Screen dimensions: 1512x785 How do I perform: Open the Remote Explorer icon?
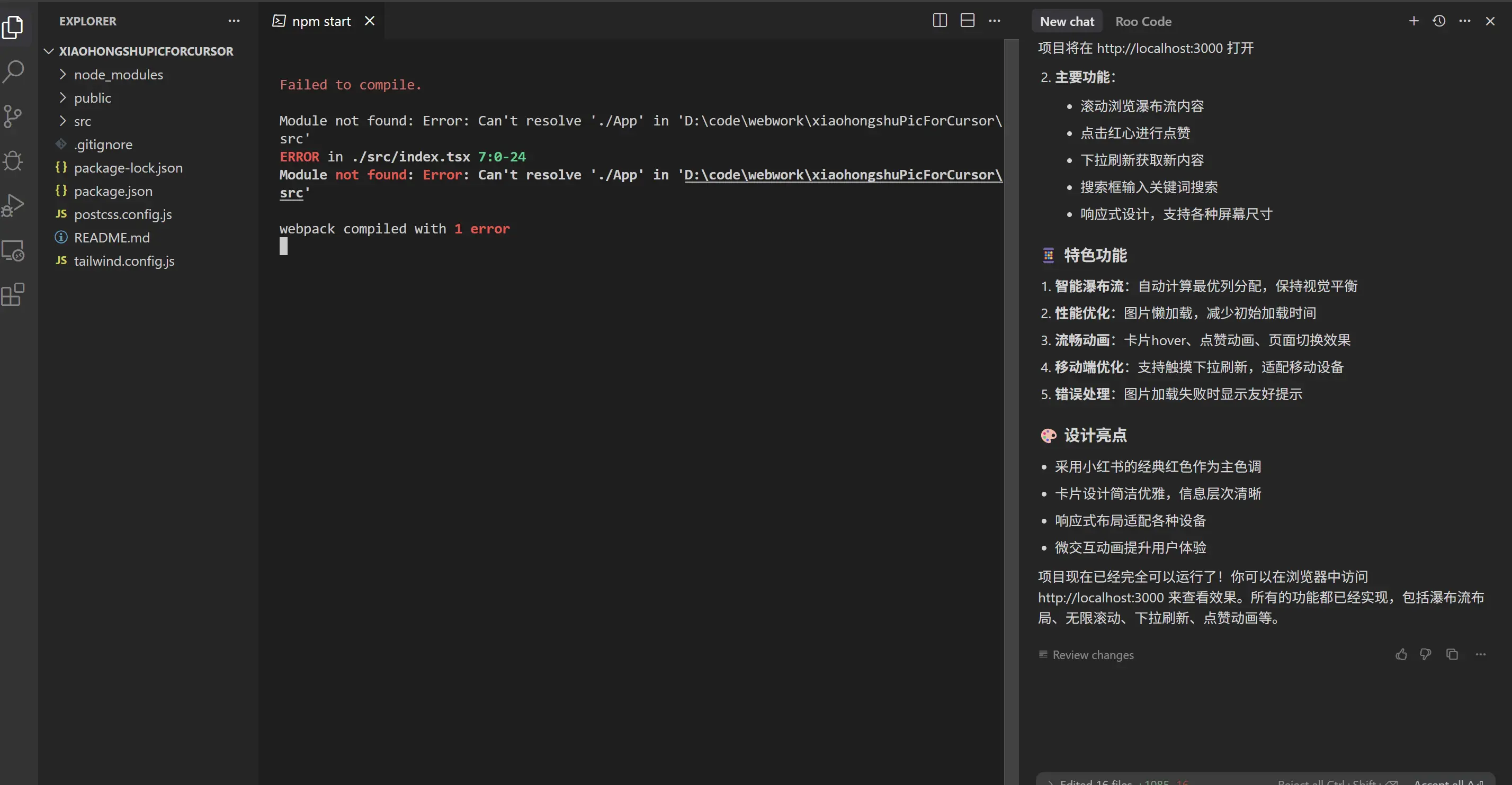pos(13,250)
